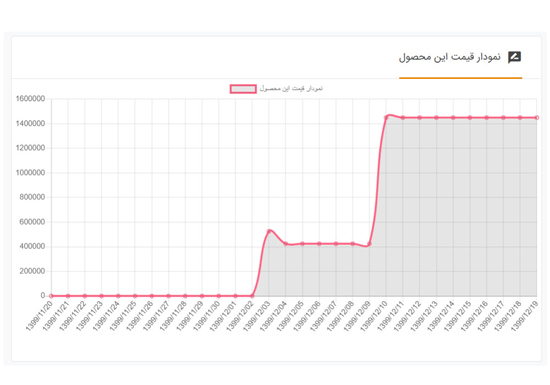Select the data point for 1399/12/10
The width and height of the screenshot is (550, 385).
point(386,118)
